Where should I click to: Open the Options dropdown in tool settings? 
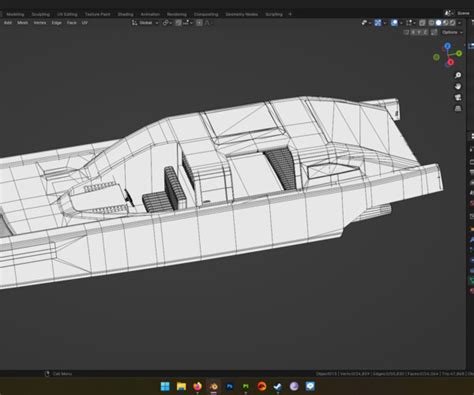pos(452,32)
